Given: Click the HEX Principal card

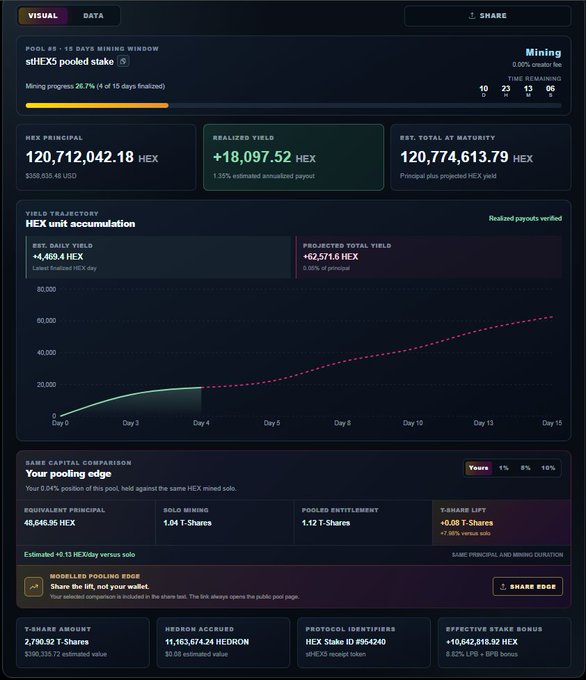Looking at the screenshot, I should [x=106, y=157].
